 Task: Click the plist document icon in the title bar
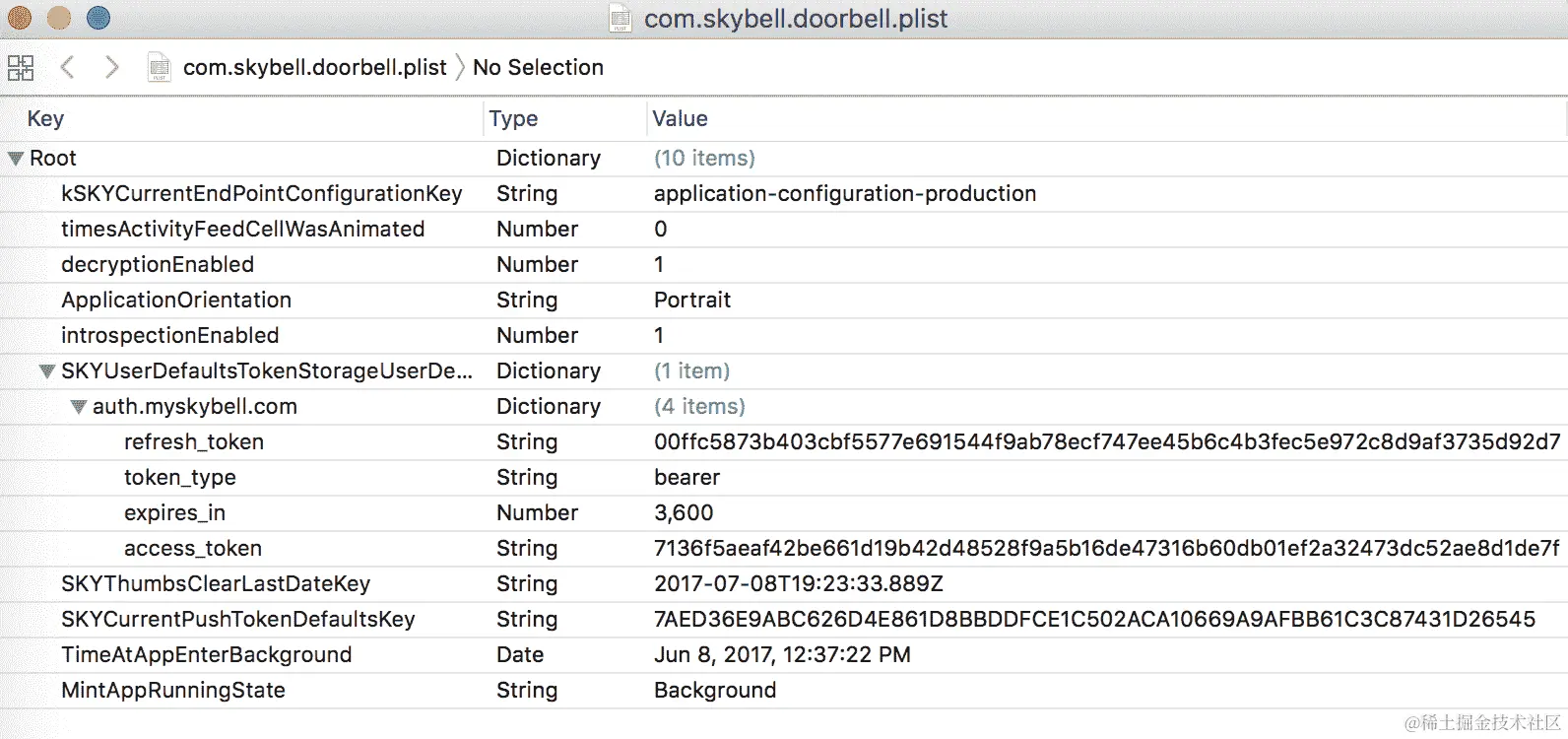pos(620,19)
